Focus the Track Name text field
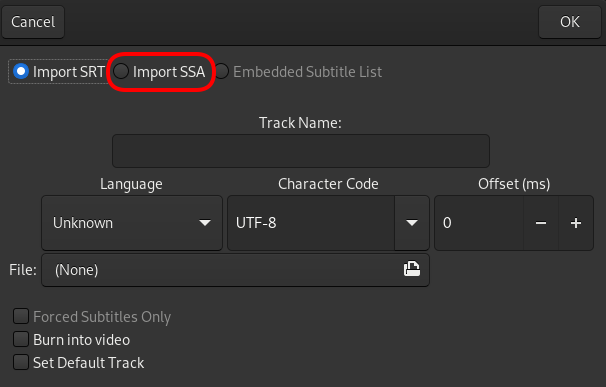This screenshot has height=387, width=606. pos(301,151)
